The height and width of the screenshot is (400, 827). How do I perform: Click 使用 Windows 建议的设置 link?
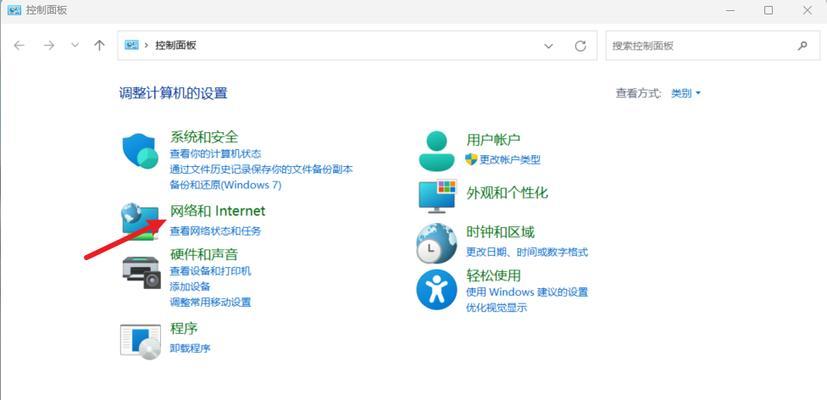tap(527, 292)
